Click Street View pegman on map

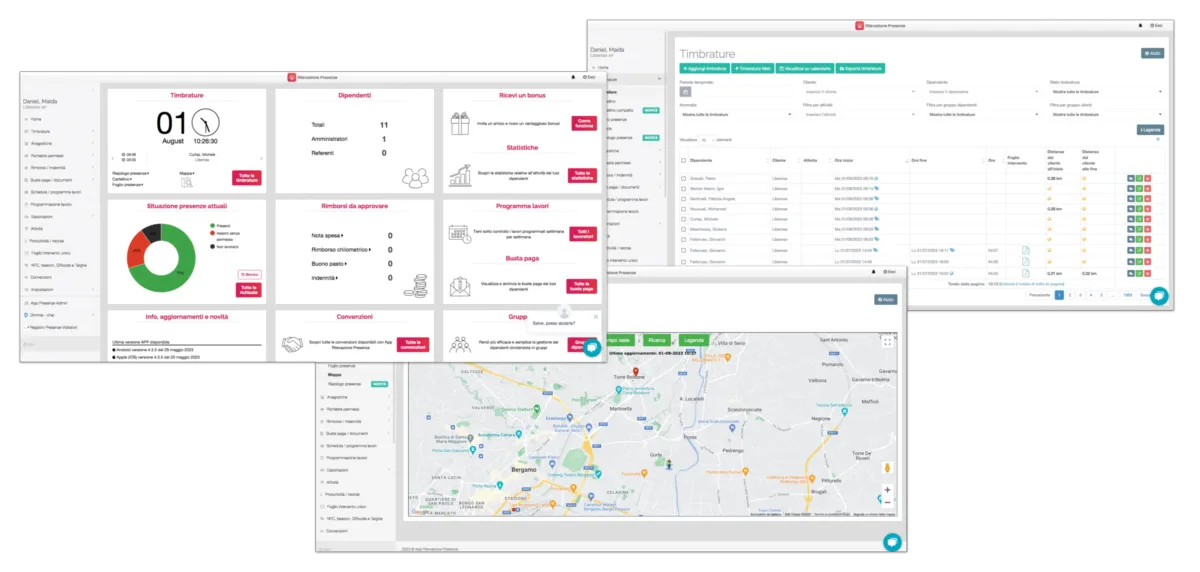887,467
